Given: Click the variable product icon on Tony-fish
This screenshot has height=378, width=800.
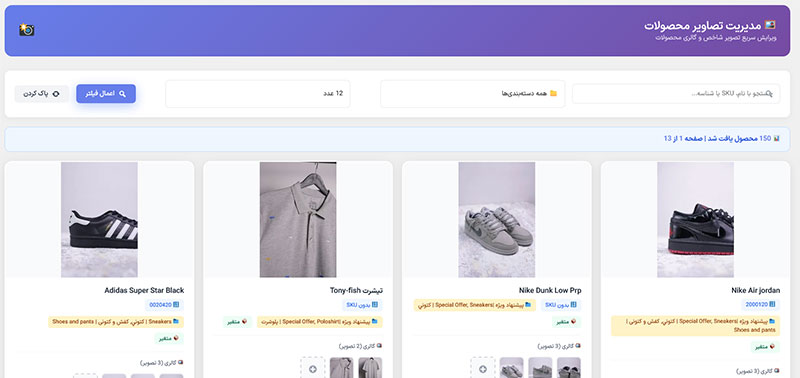Looking at the screenshot, I should coord(244,322).
